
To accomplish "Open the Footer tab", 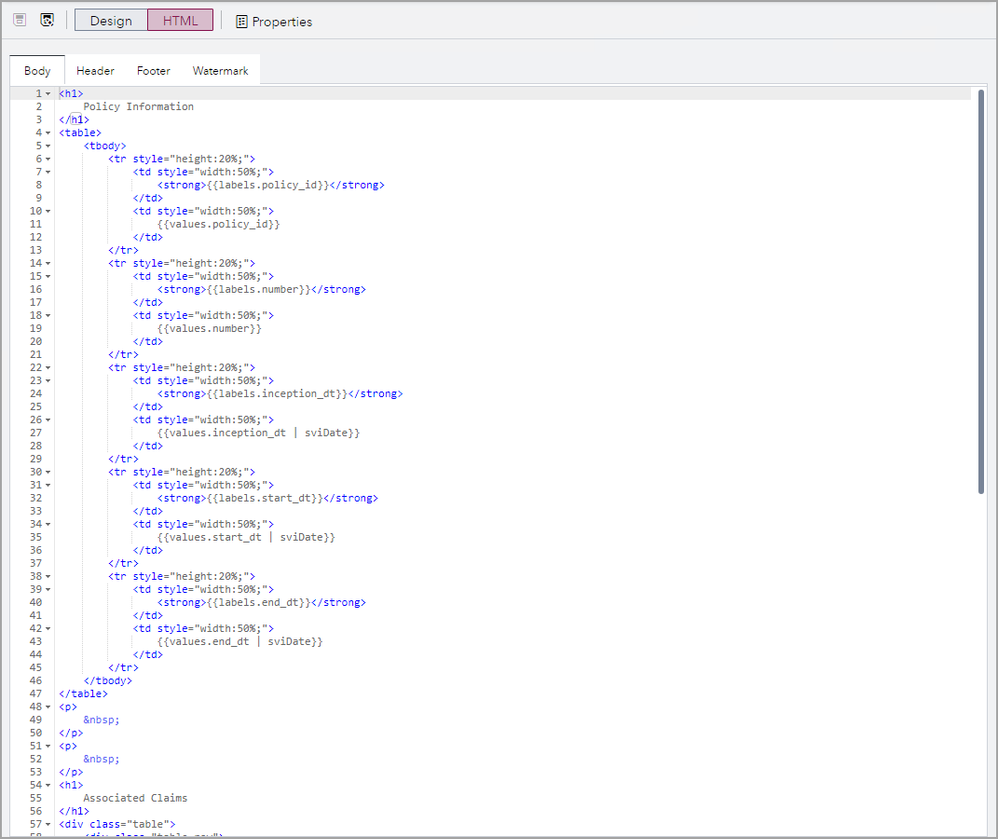I will [153, 71].
